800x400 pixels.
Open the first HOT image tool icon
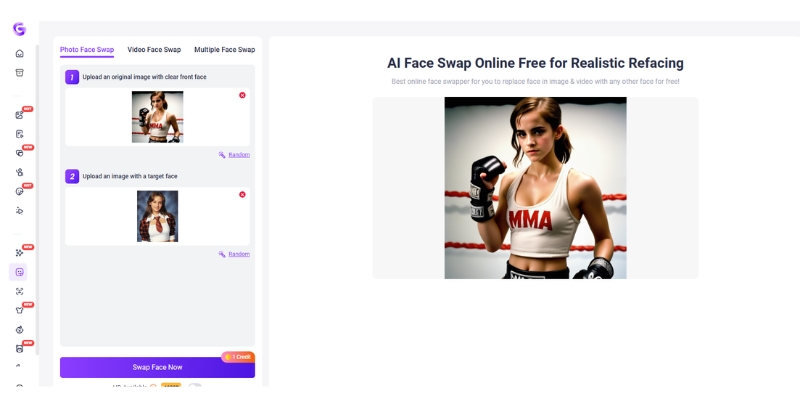pos(19,115)
